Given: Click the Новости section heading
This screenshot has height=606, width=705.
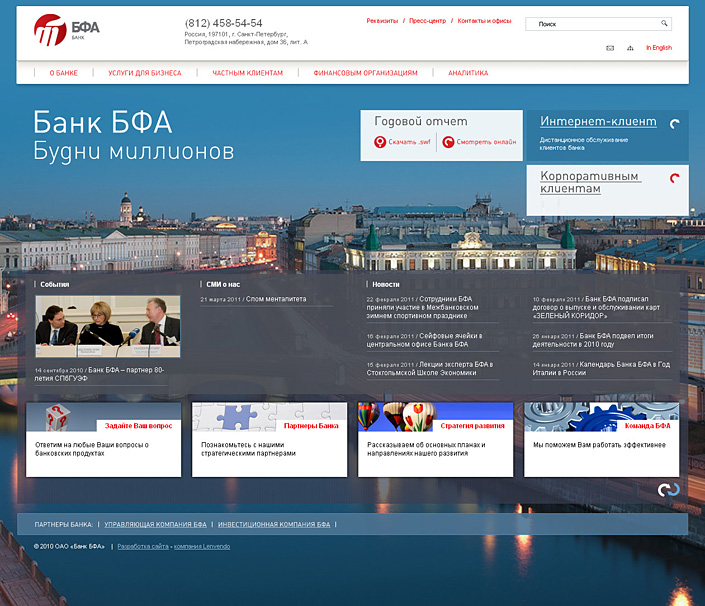Looking at the screenshot, I should (386, 285).
